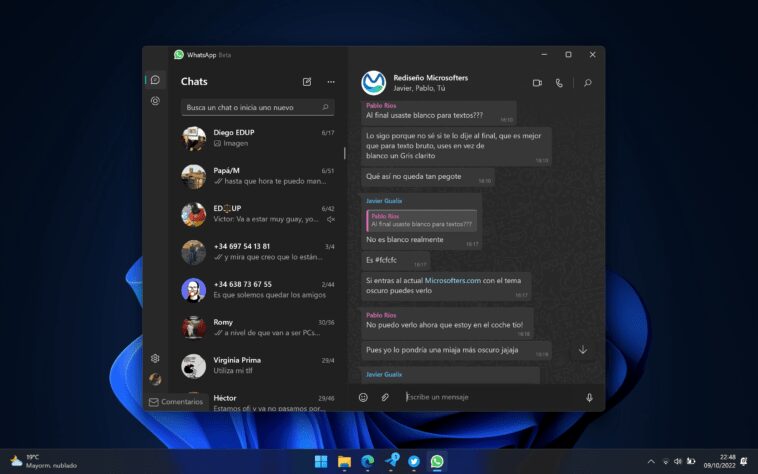This screenshot has width=758, height=474.
Task: Open the Papá/M conversation
Action: (x=257, y=176)
